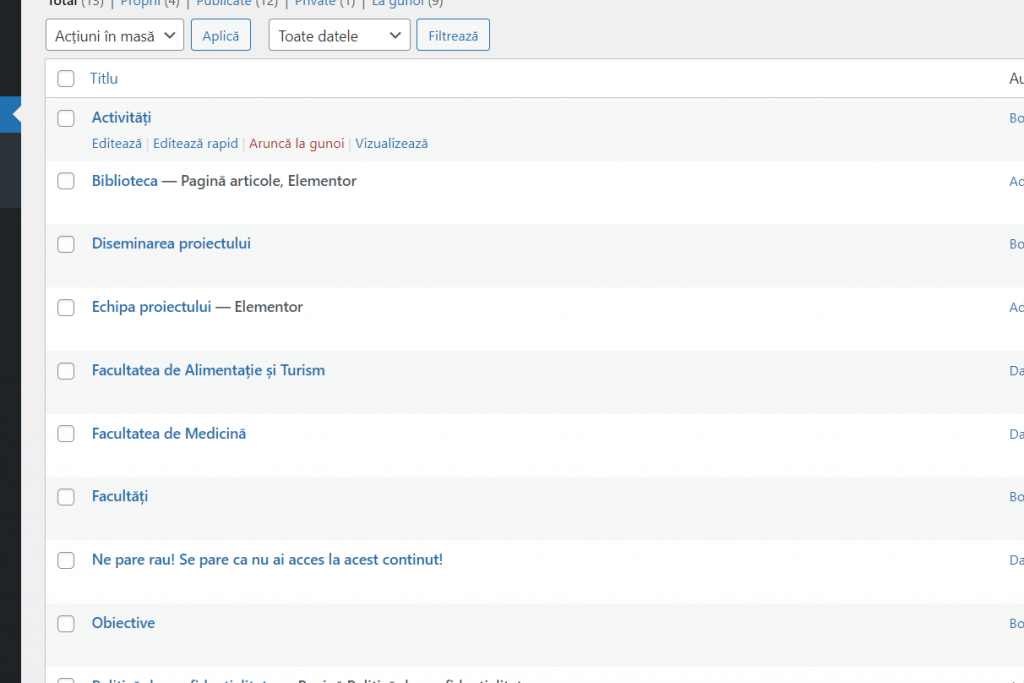The height and width of the screenshot is (683, 1024).
Task: Expand the Toate datele date filter
Action: (339, 36)
